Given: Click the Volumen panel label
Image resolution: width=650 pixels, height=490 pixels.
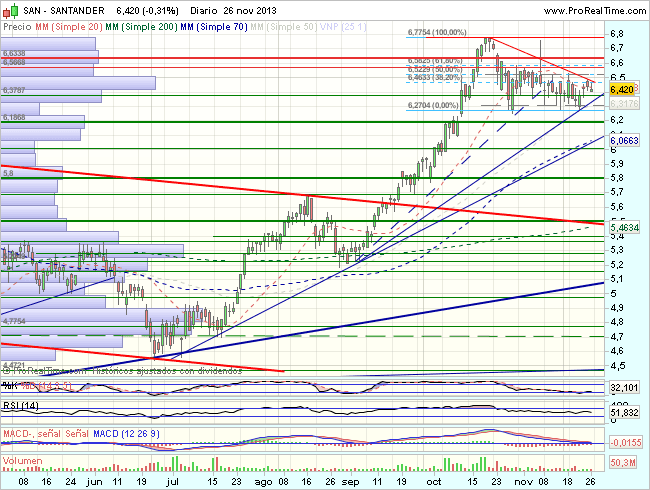Looking at the screenshot, I should point(22,461).
